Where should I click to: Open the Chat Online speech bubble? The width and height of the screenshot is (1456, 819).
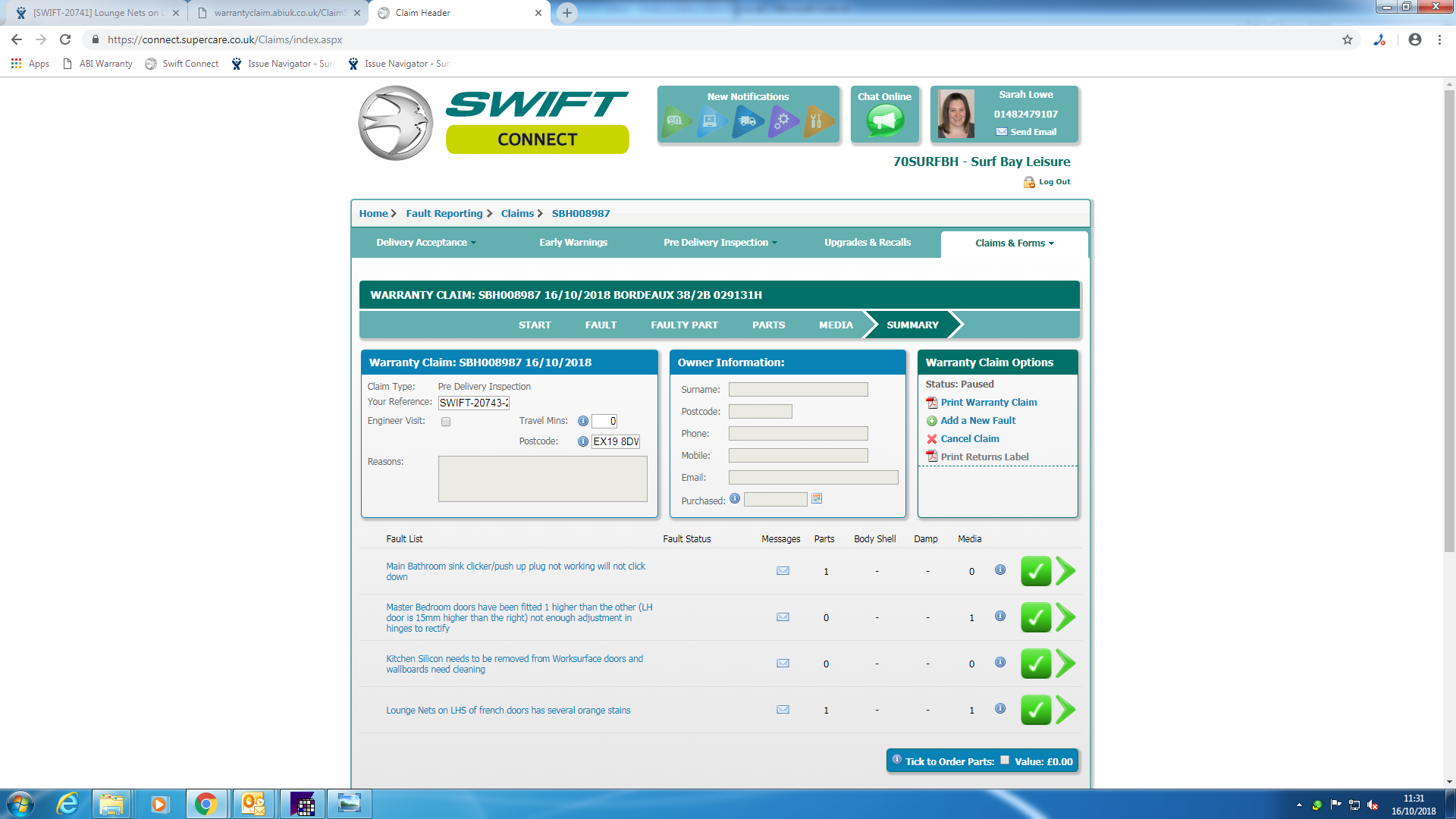[x=885, y=121]
